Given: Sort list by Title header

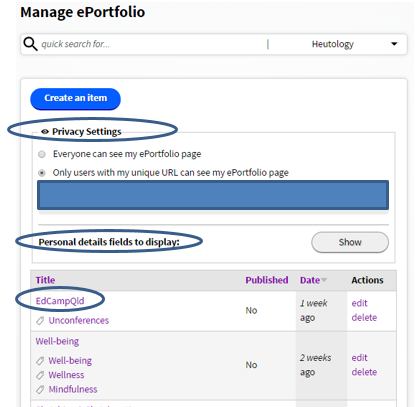Looking at the screenshot, I should [45, 280].
